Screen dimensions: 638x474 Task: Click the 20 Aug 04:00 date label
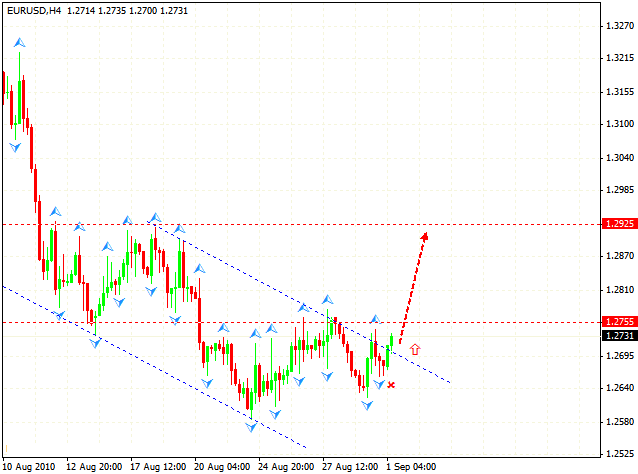tap(222, 467)
